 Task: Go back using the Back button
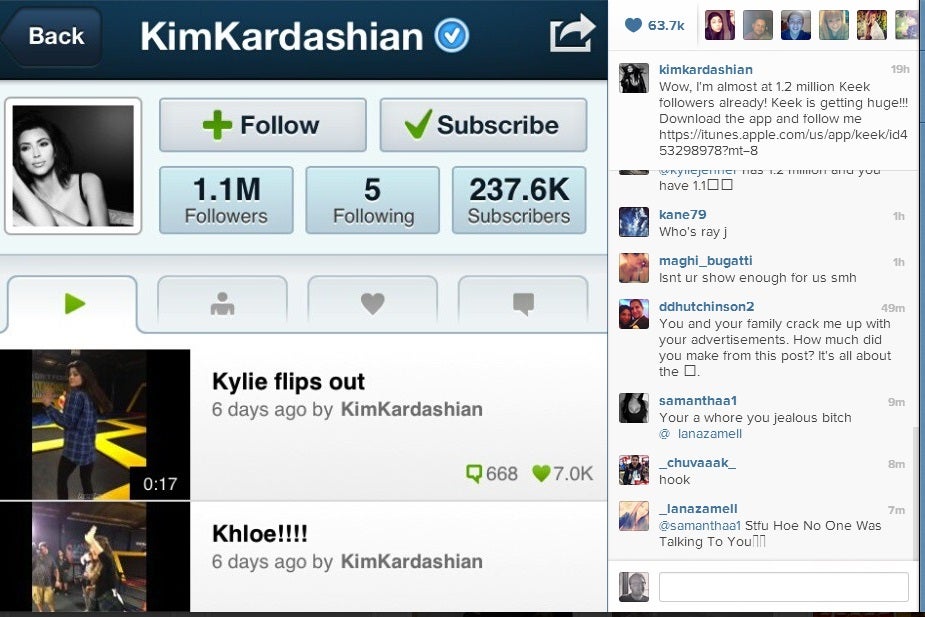pyautogui.click(x=53, y=36)
